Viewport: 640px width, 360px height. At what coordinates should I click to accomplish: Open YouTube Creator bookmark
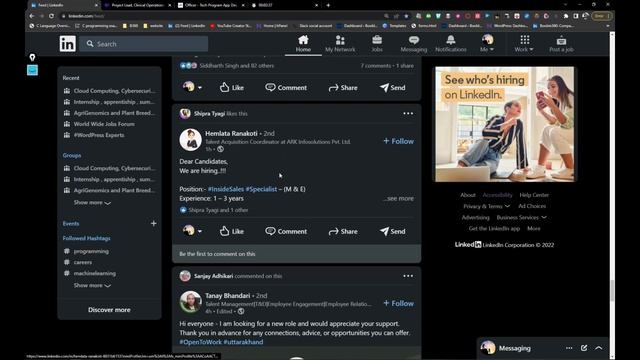[x=231, y=26]
